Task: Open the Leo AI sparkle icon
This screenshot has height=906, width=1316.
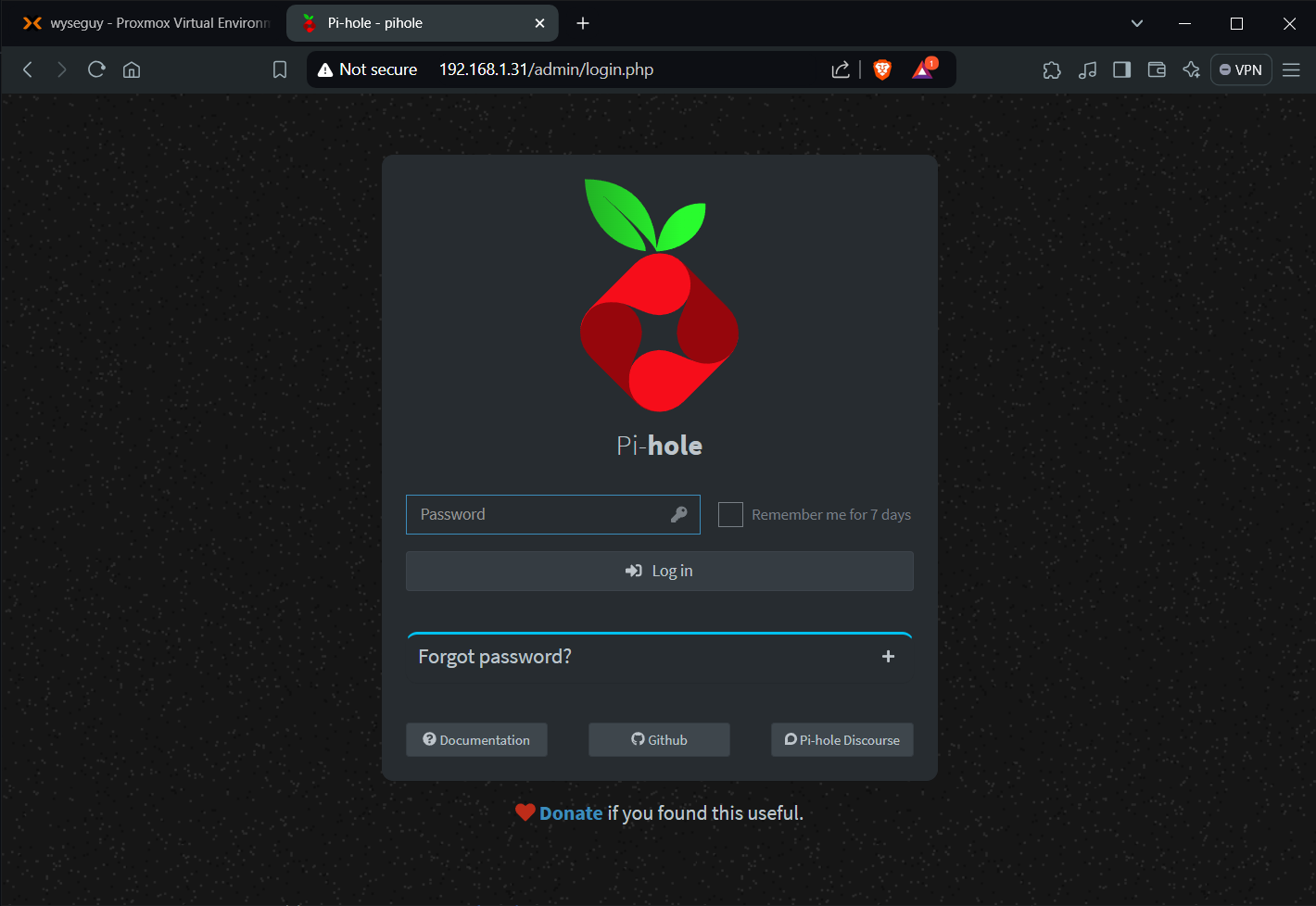Action: pos(1192,69)
